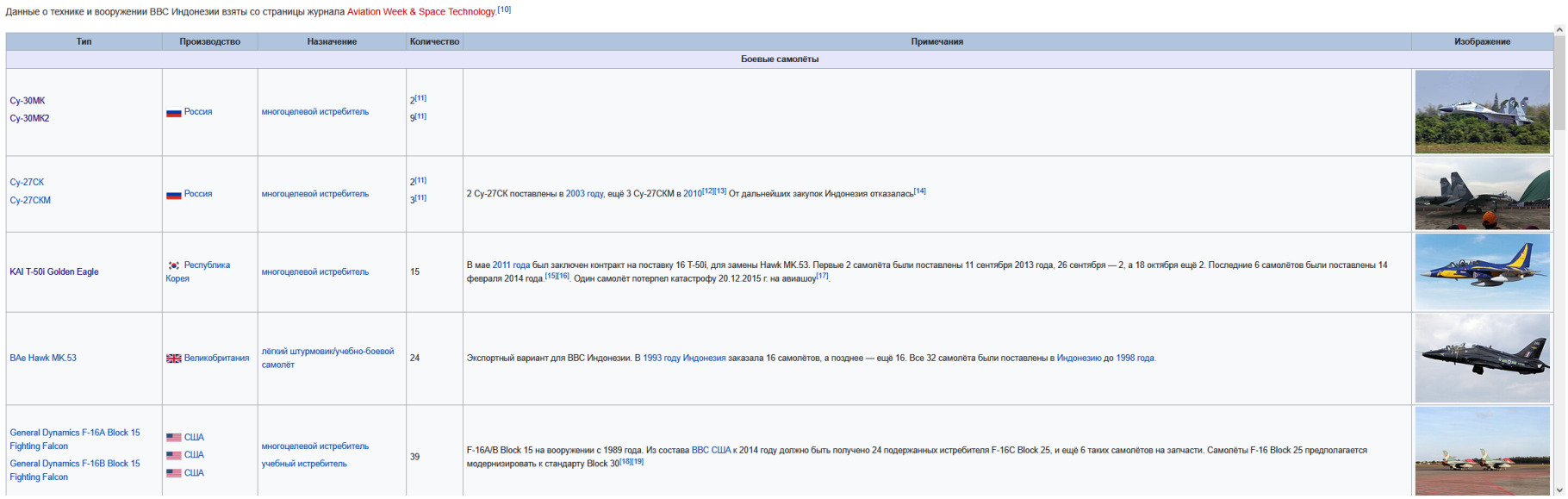Open the Великобритания country link
Viewport: 1568px width, 499px height.
(x=216, y=359)
